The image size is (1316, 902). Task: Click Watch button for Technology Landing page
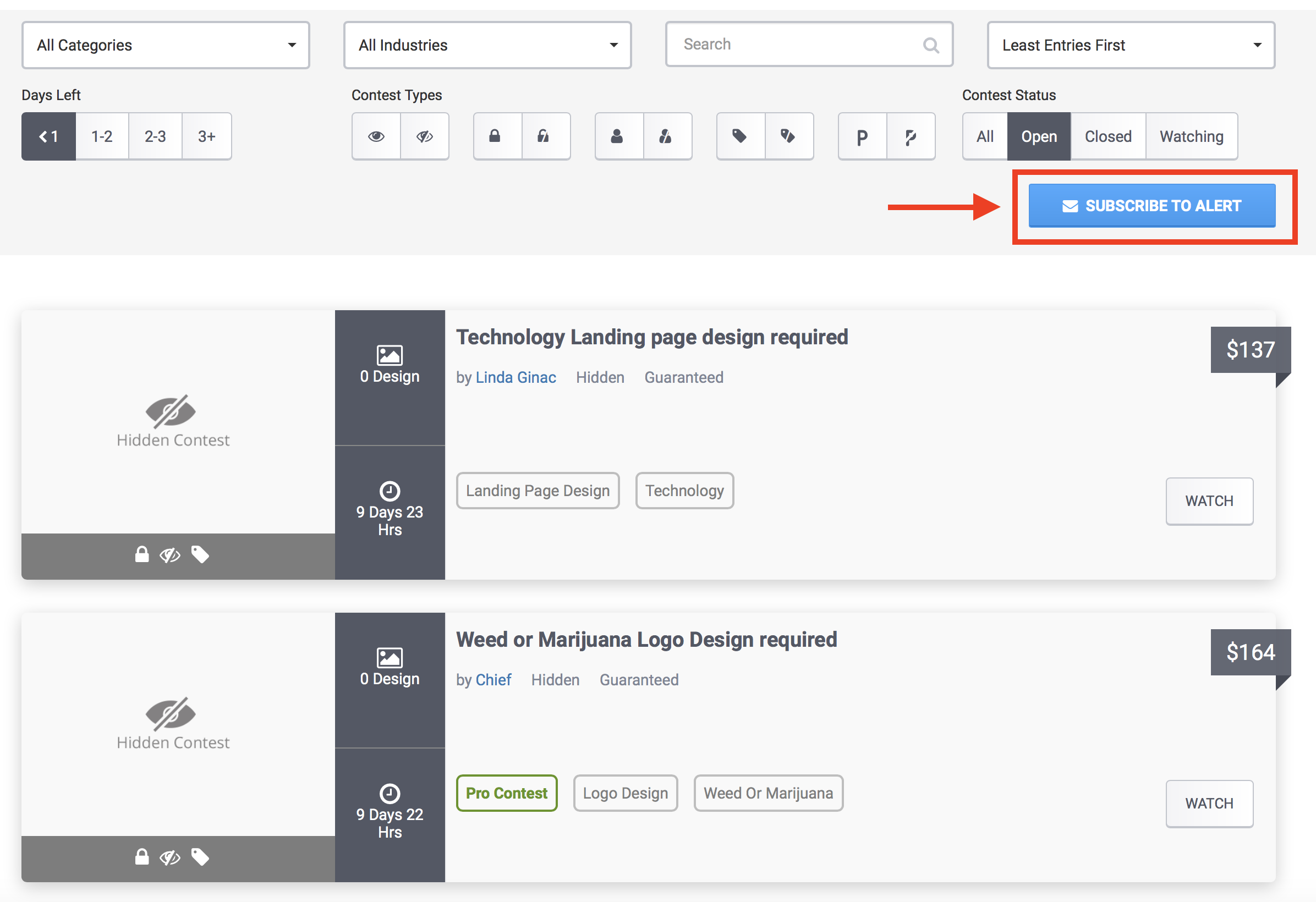[x=1209, y=500]
